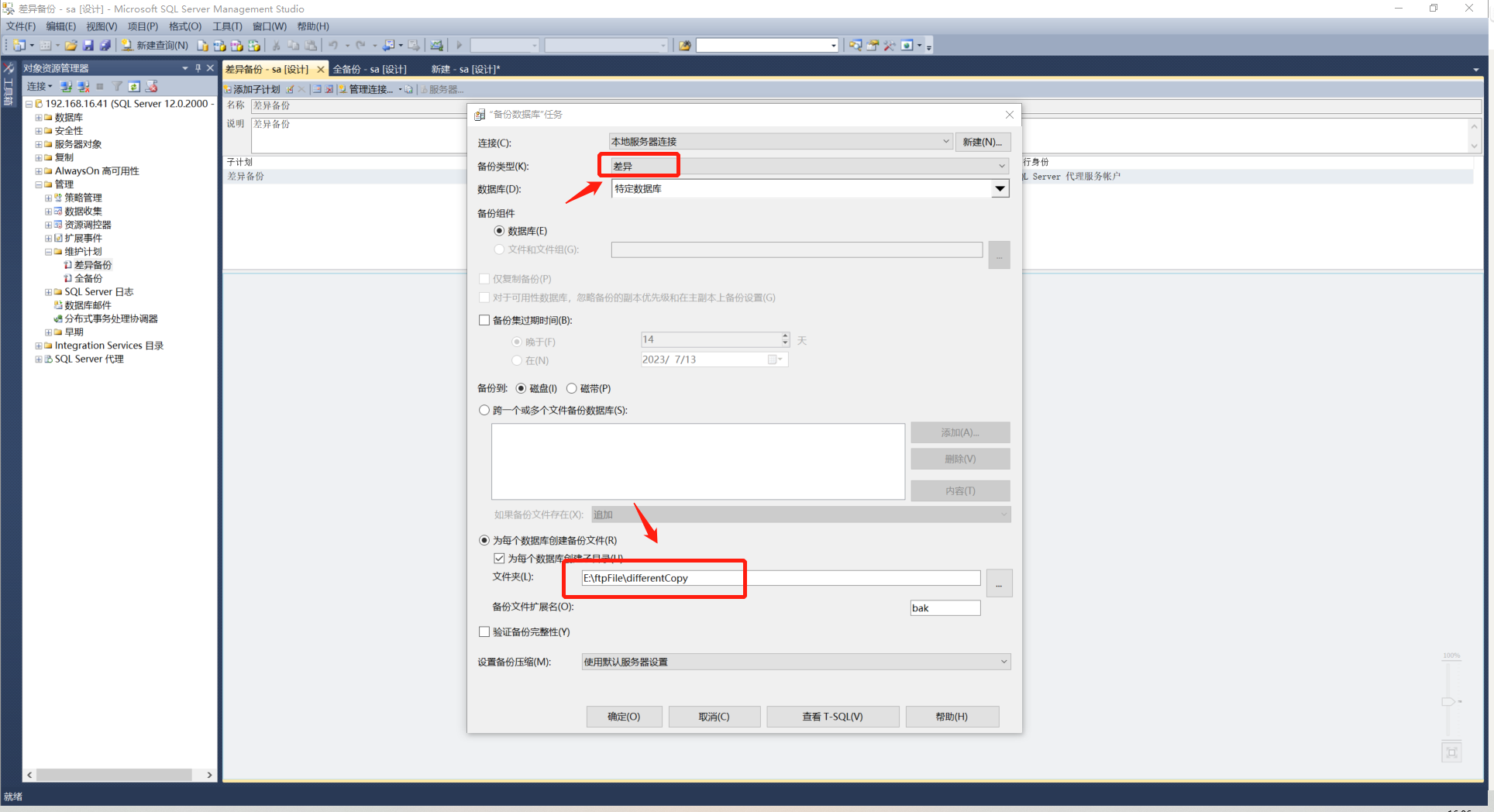Screen dimensions: 1494x812
Task: Click the Open File folder icon in main toolbar
Action: click(x=71, y=45)
